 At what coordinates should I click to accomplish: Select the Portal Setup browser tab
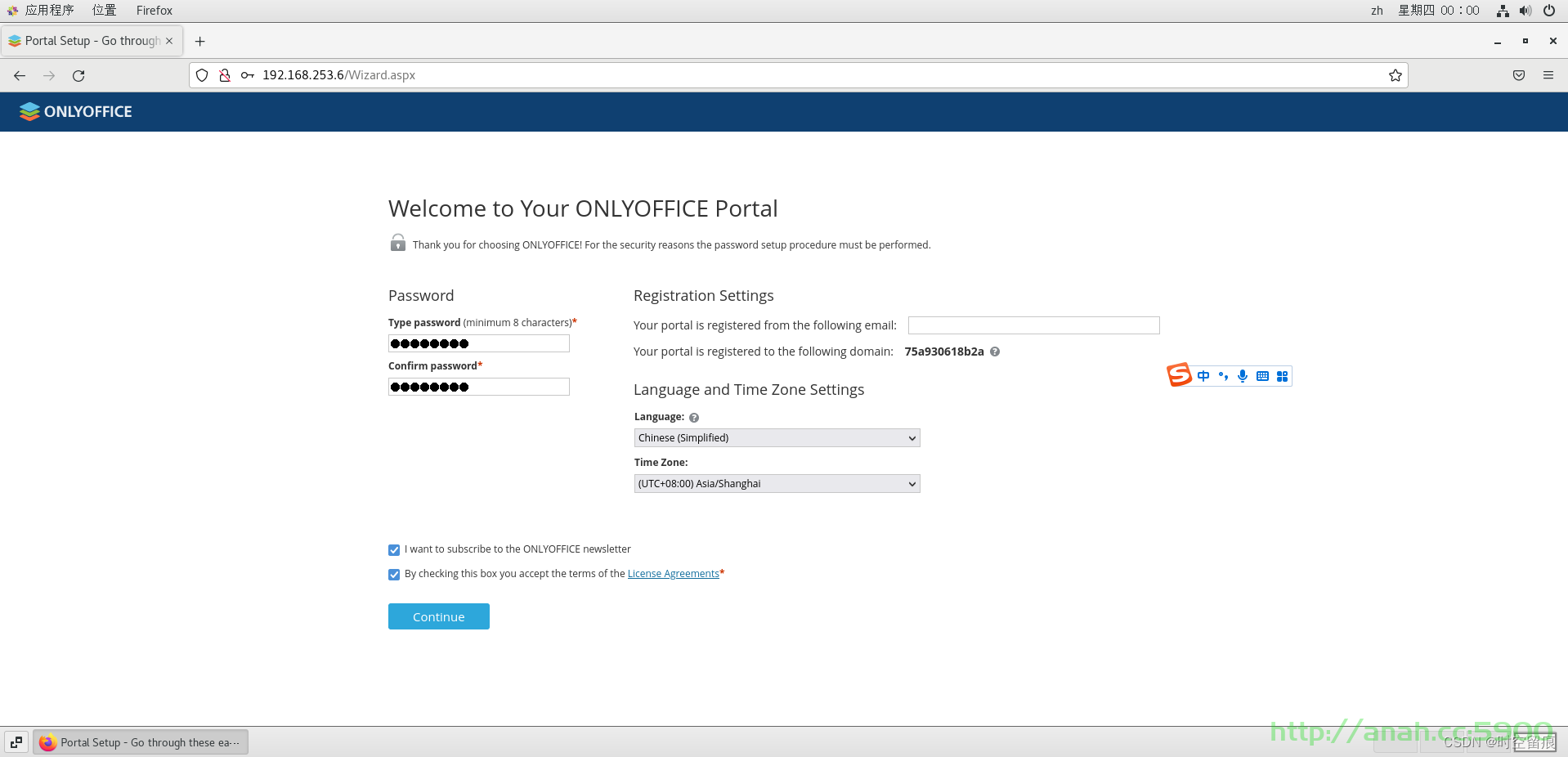point(92,41)
